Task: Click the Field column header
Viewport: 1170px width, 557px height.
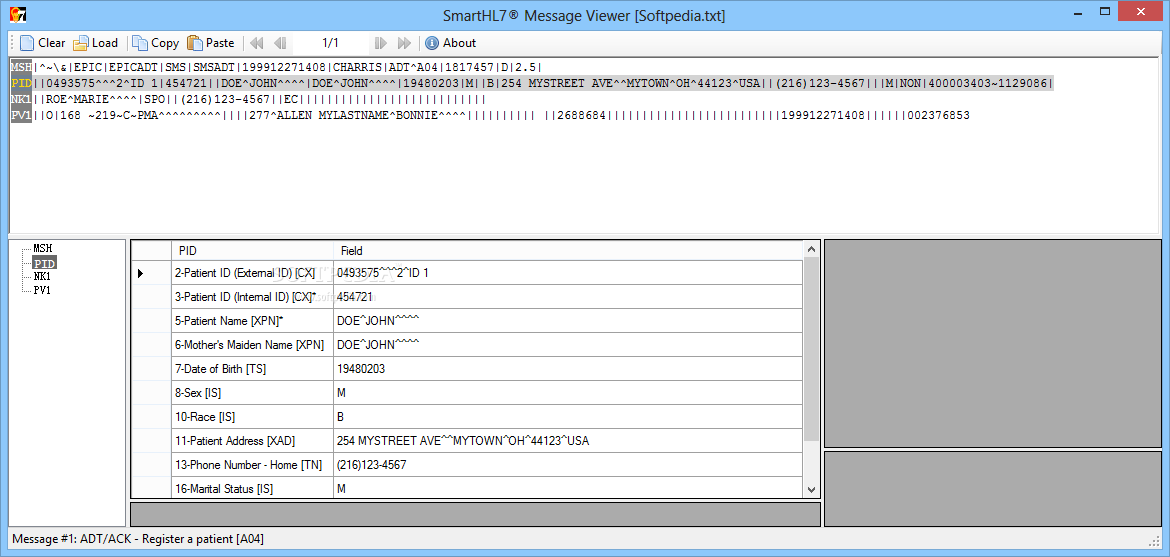Action: (x=568, y=251)
